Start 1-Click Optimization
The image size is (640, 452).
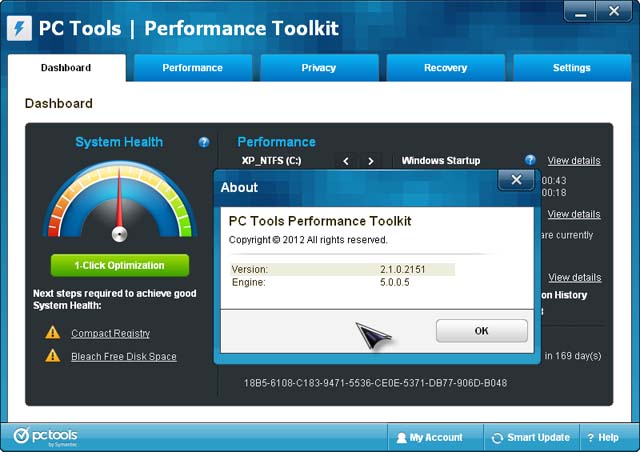(120, 265)
